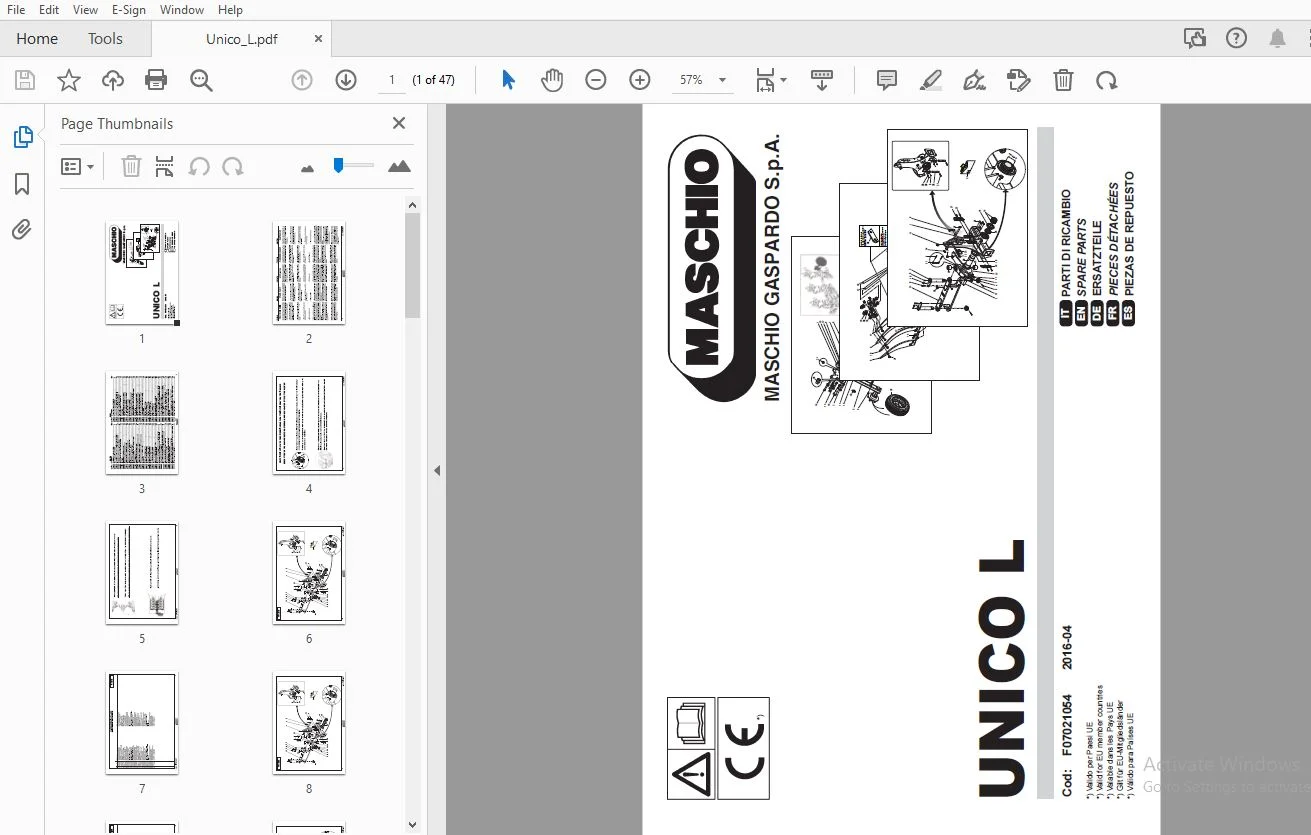Open the sign document pen tool
The width and height of the screenshot is (1311, 835).
pos(975,80)
